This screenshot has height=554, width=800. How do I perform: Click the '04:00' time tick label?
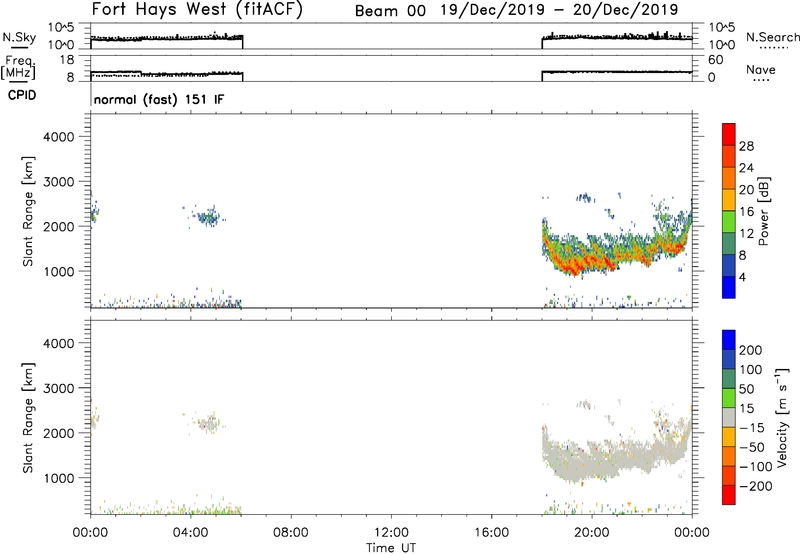click(x=191, y=533)
